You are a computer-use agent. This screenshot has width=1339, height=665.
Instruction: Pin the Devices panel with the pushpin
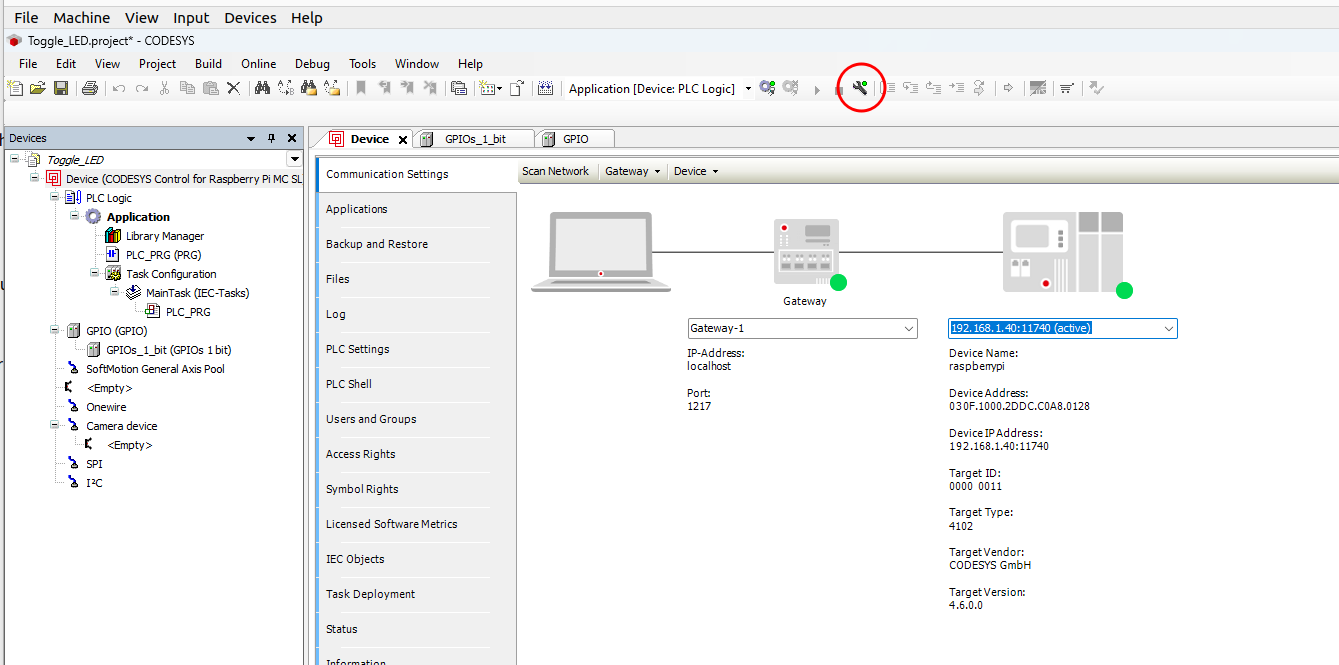(x=271, y=138)
